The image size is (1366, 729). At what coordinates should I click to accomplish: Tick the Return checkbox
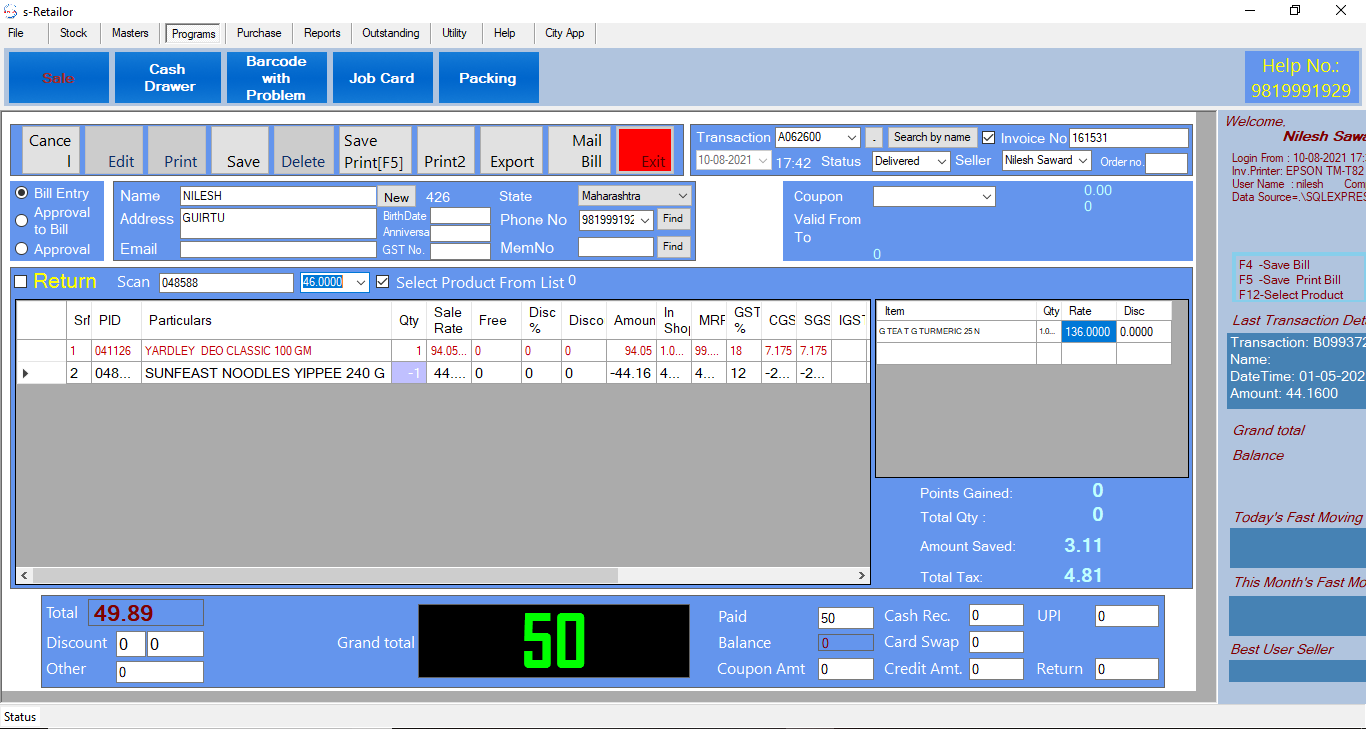coord(21,282)
